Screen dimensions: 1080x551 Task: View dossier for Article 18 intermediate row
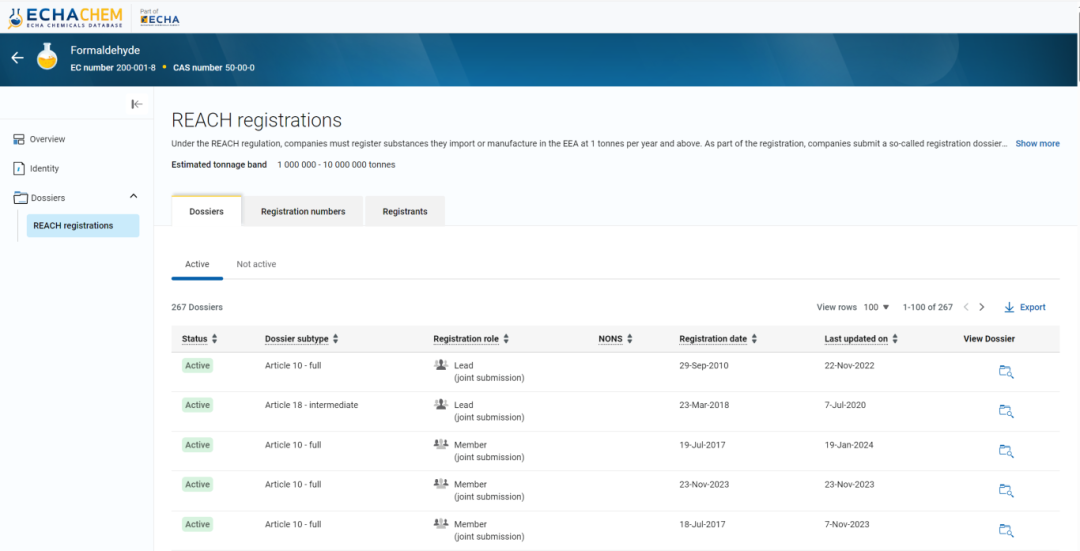(x=1006, y=411)
